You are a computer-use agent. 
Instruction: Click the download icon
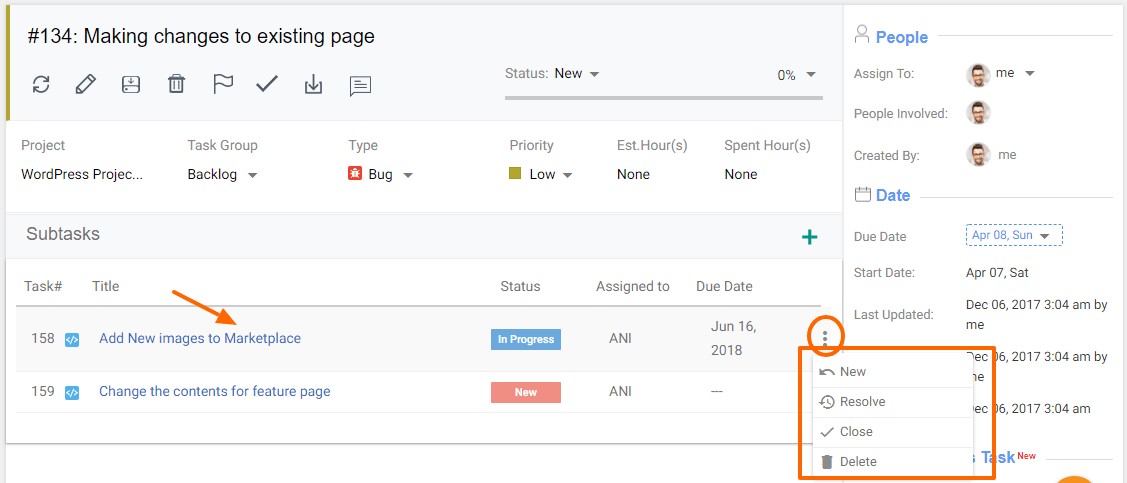coord(313,85)
